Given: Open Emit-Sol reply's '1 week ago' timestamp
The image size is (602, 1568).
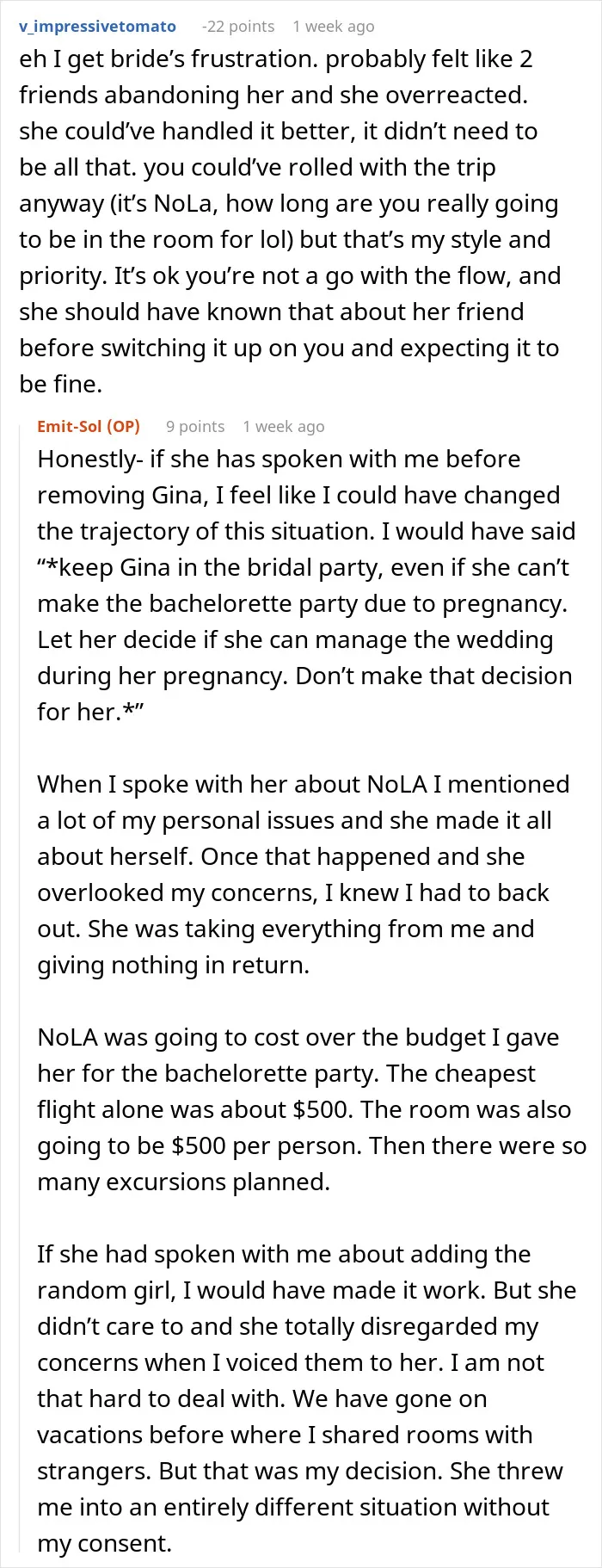Looking at the screenshot, I should [x=284, y=427].
